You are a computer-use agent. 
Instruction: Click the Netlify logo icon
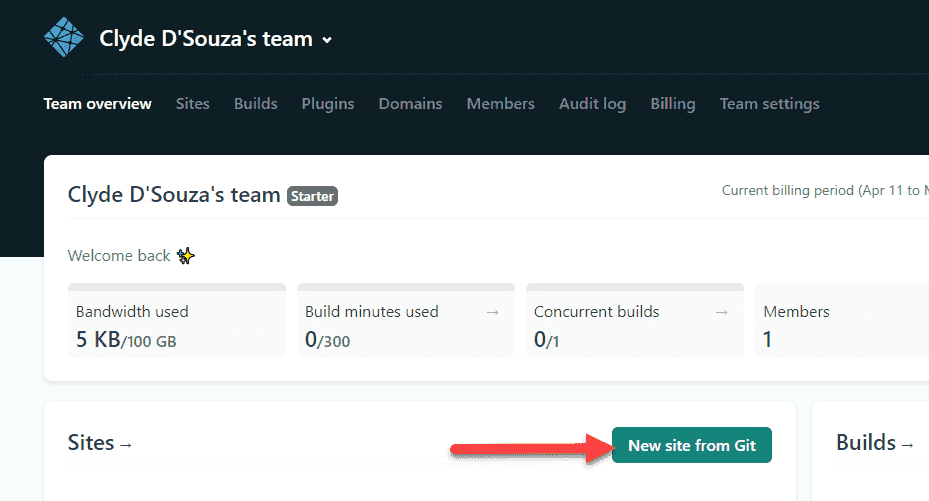[x=64, y=37]
